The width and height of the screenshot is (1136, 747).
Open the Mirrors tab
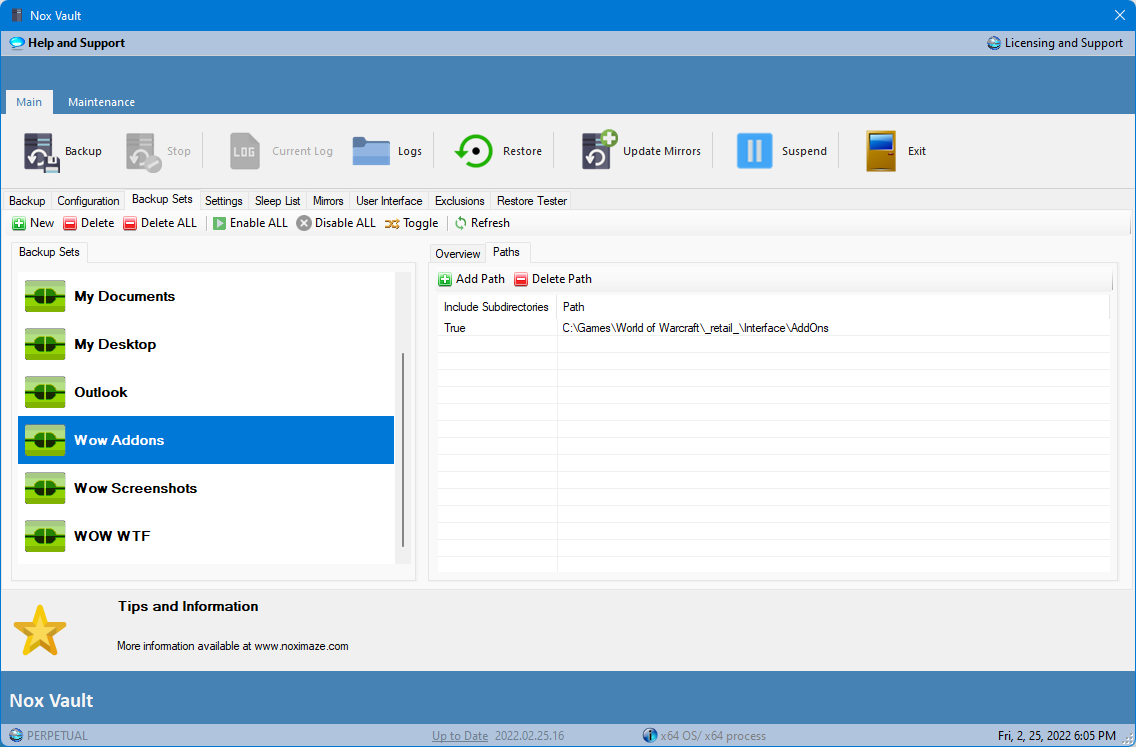pyautogui.click(x=328, y=201)
